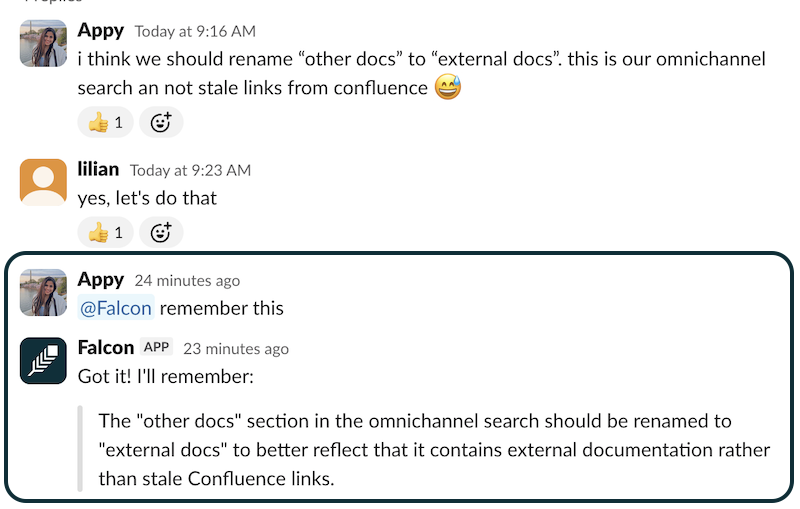Add a reaction to Appy's rename message
The image size is (800, 509).
(161, 122)
